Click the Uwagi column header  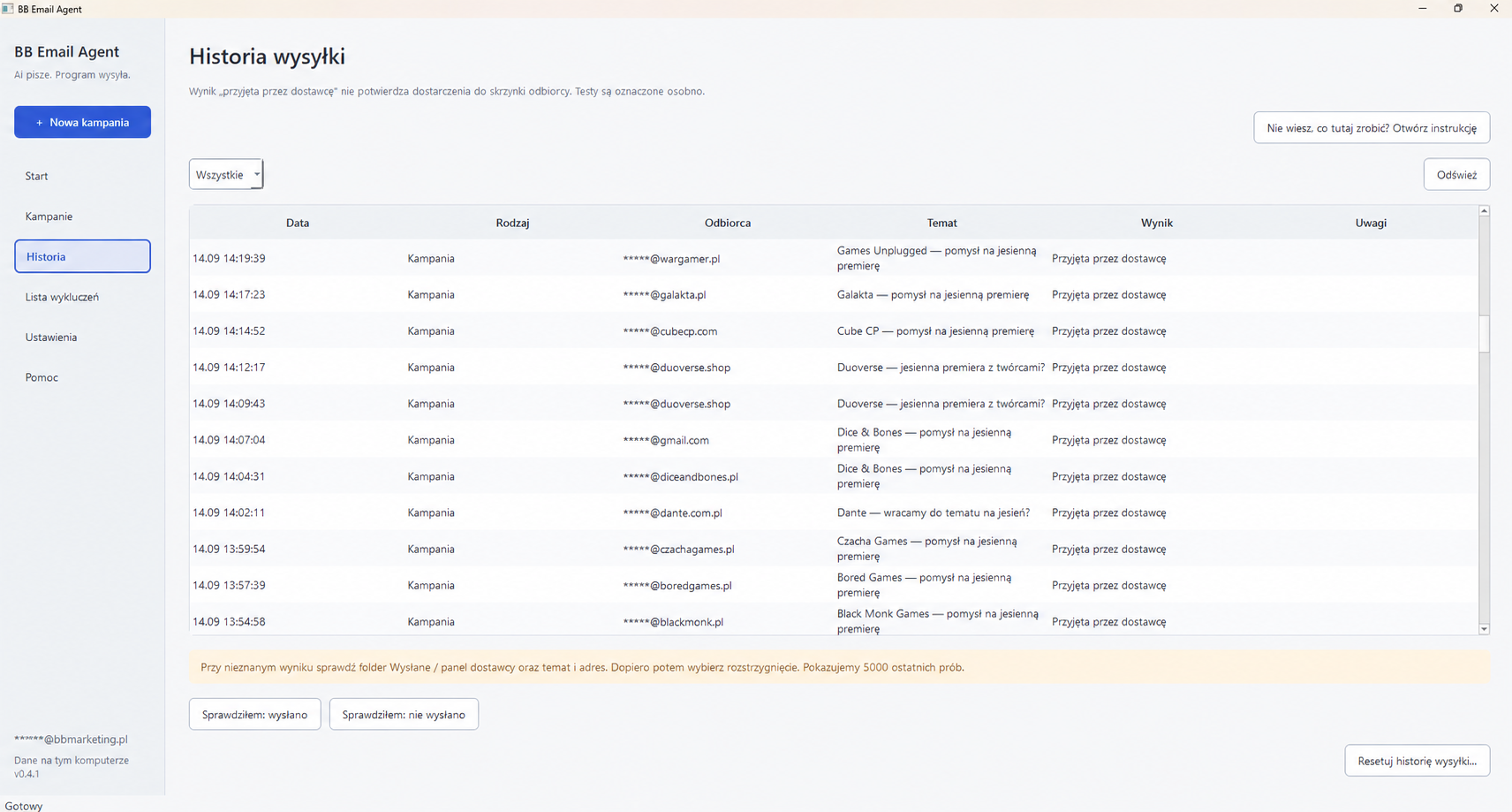[x=1371, y=223]
